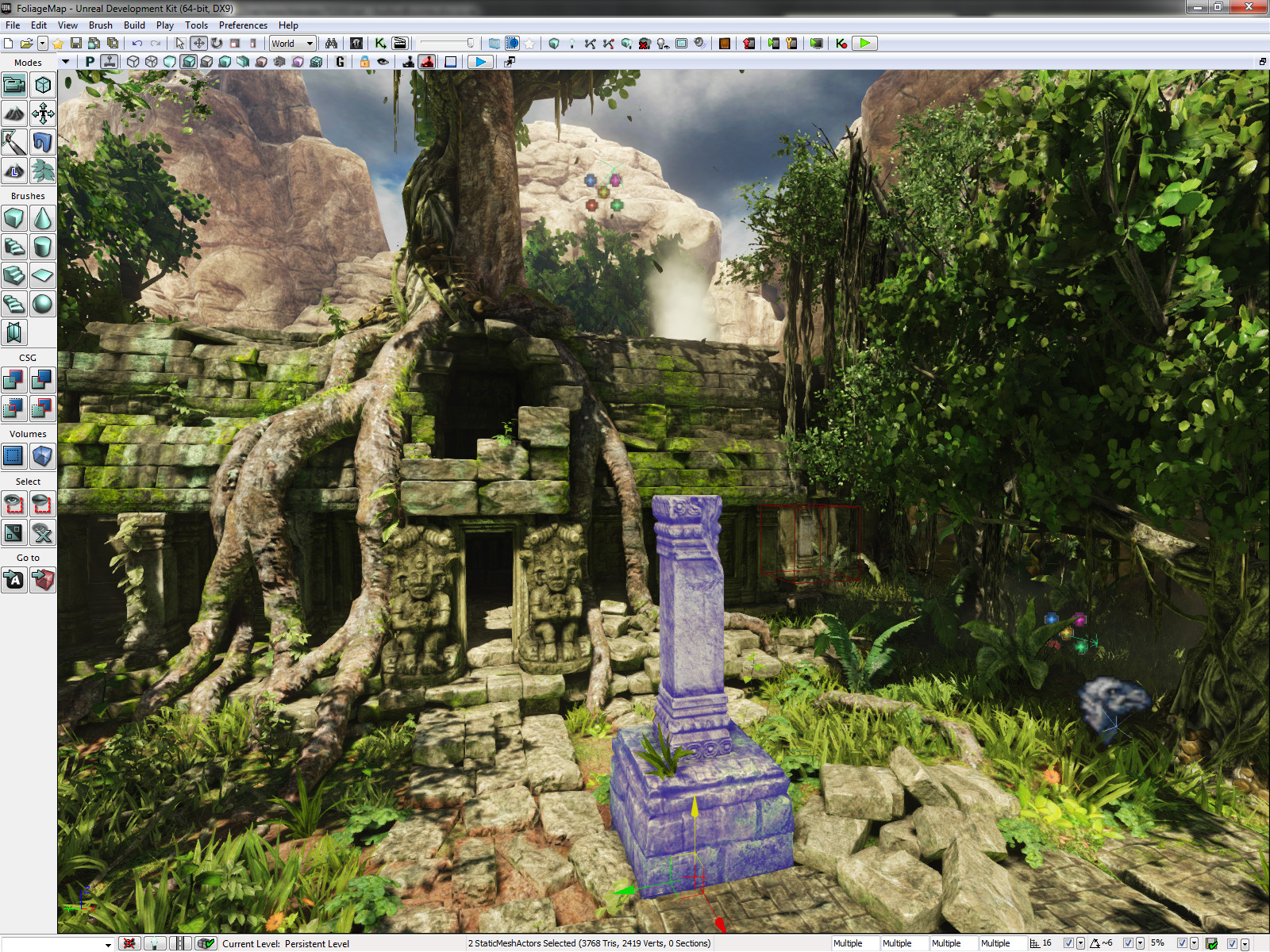Viewport: 1270px width, 952px height.
Task: Switch to Lit view mode cube
Action: point(189,62)
